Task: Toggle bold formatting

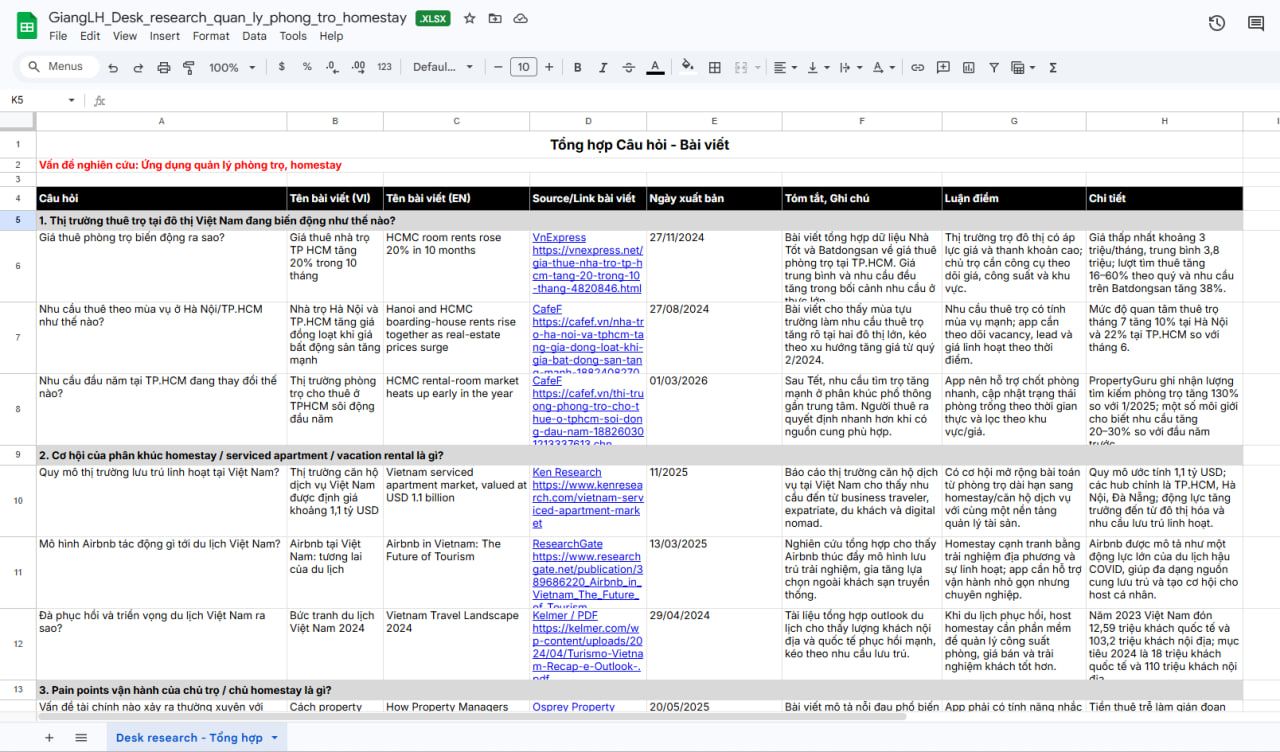Action: [x=577, y=67]
